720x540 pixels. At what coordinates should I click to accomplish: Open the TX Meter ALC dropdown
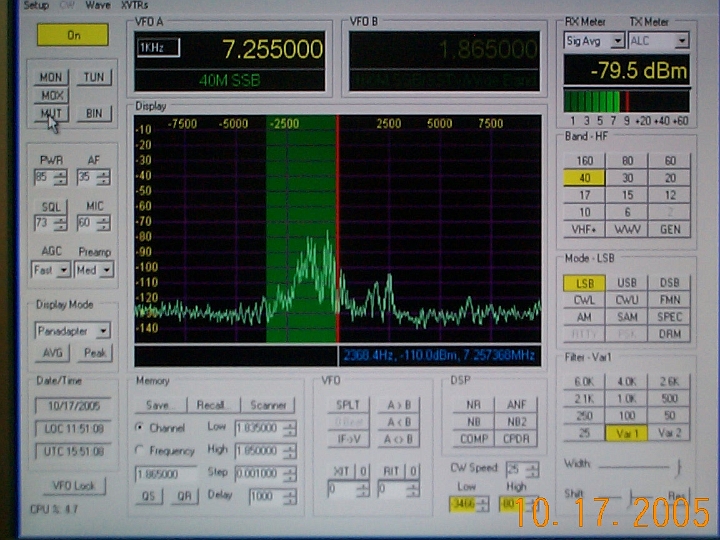coord(658,41)
